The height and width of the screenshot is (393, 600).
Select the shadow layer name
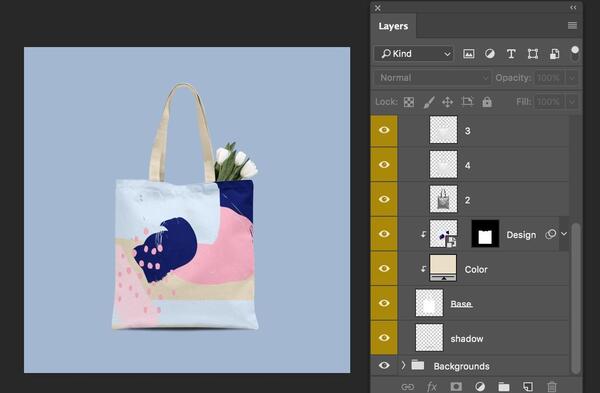click(467, 339)
